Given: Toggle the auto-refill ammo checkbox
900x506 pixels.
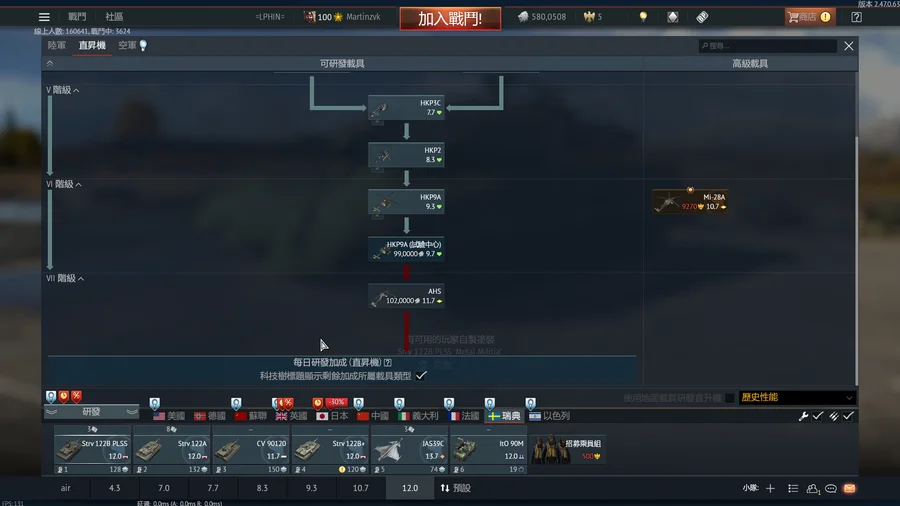Looking at the screenshot, I should coord(848,416).
